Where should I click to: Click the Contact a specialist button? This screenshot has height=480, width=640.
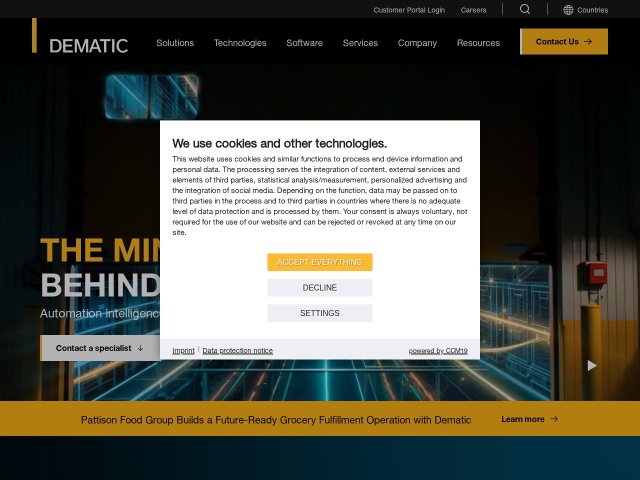(100, 348)
